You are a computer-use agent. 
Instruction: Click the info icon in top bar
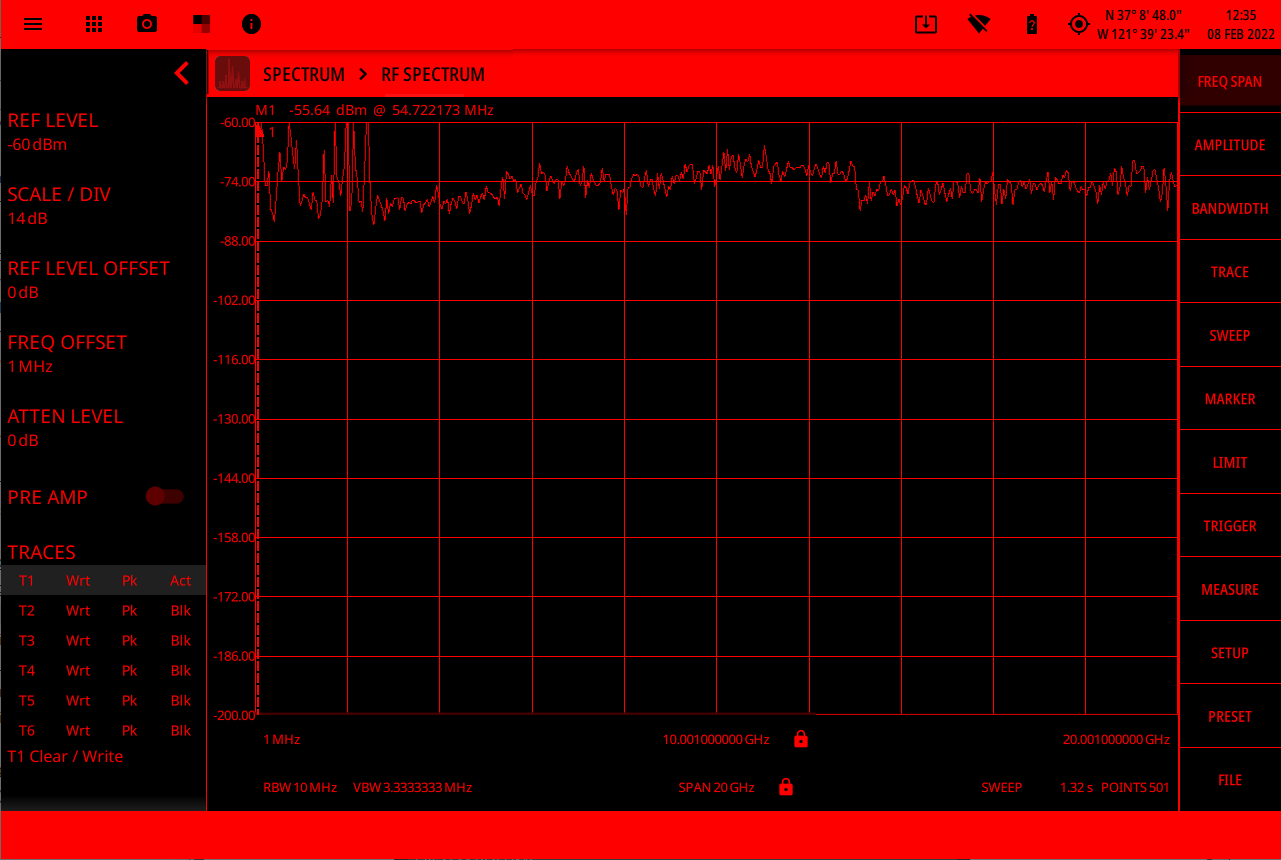point(252,24)
